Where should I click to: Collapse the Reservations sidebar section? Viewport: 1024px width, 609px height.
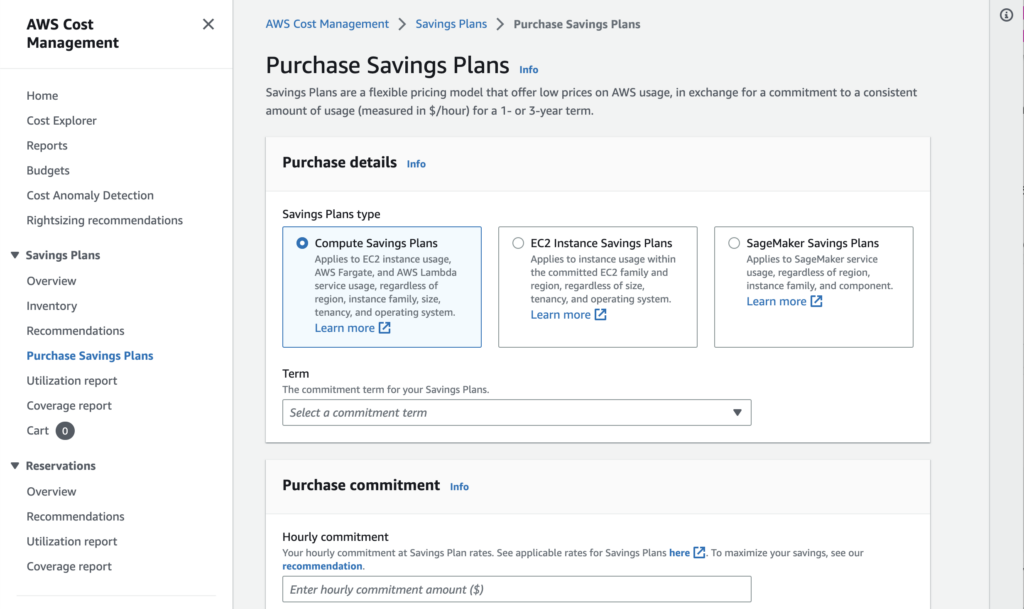point(14,466)
